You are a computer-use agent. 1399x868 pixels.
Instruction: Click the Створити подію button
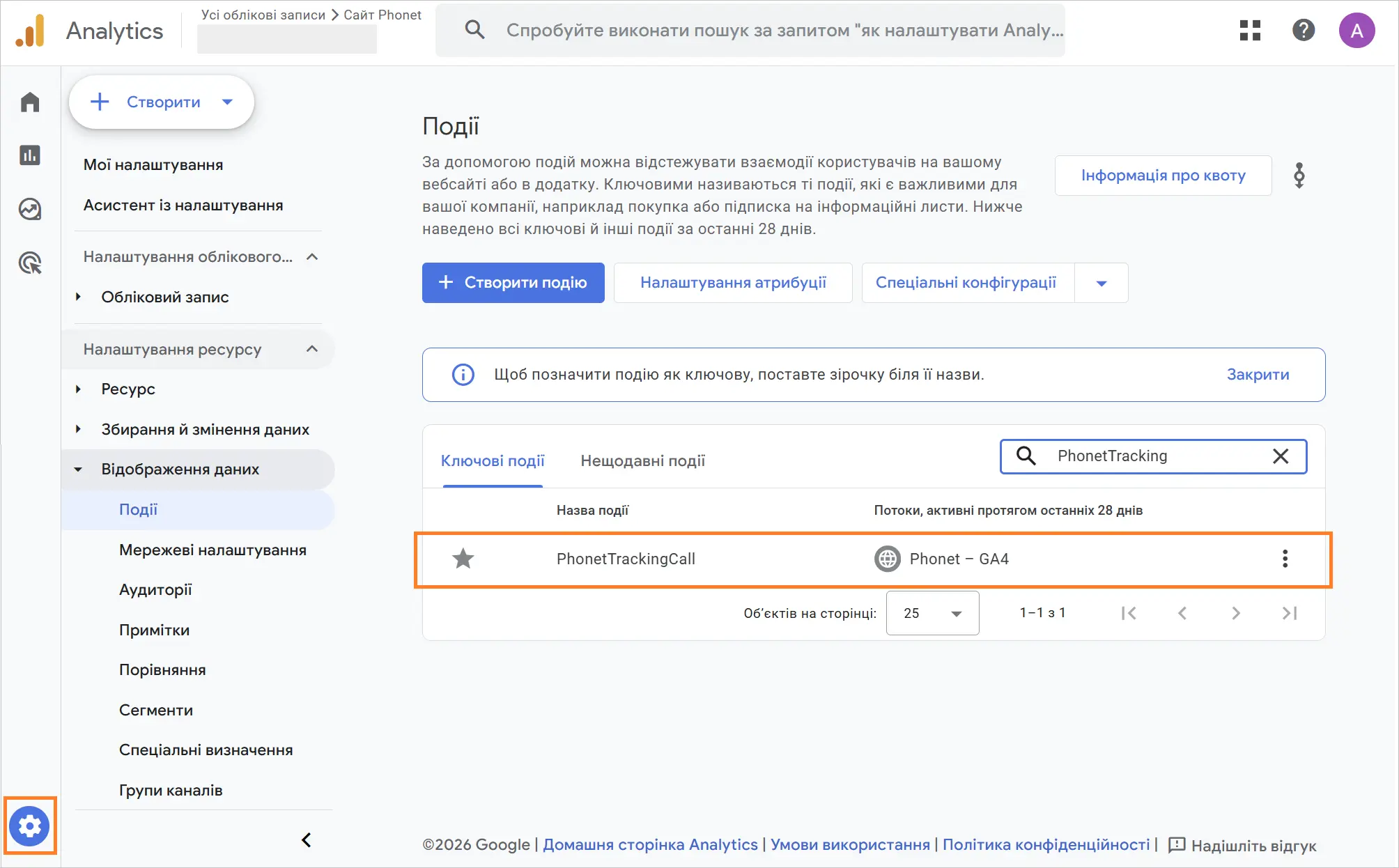(513, 283)
